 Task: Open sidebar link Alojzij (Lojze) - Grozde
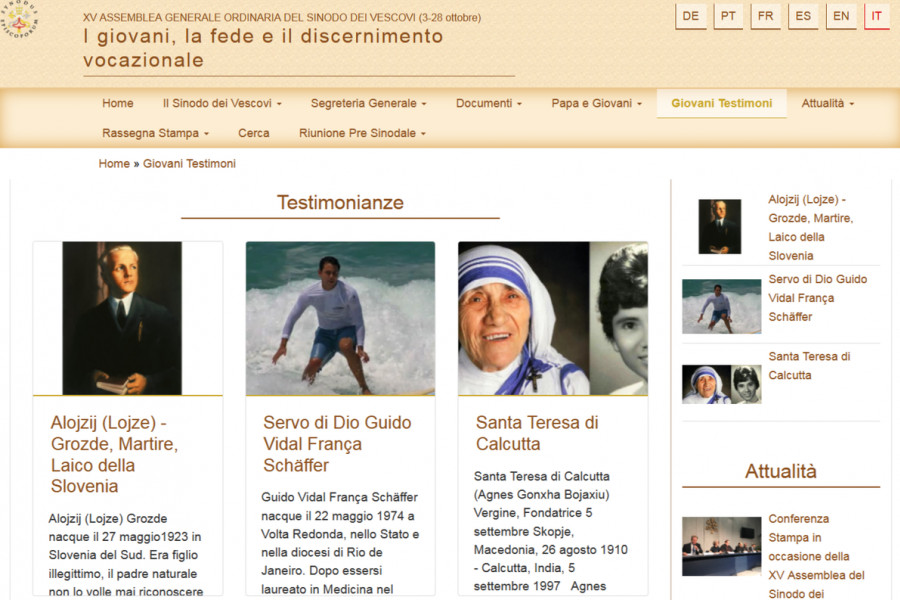810,227
